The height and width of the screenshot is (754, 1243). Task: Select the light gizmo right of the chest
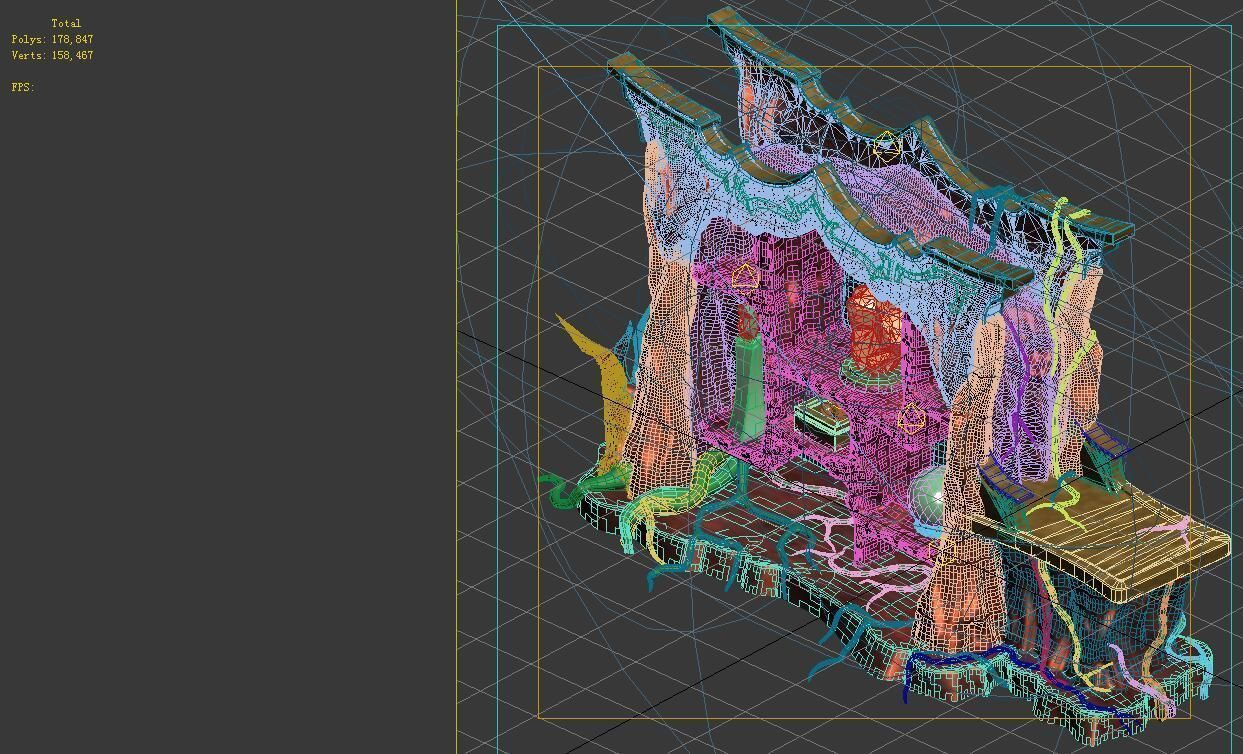click(910, 418)
